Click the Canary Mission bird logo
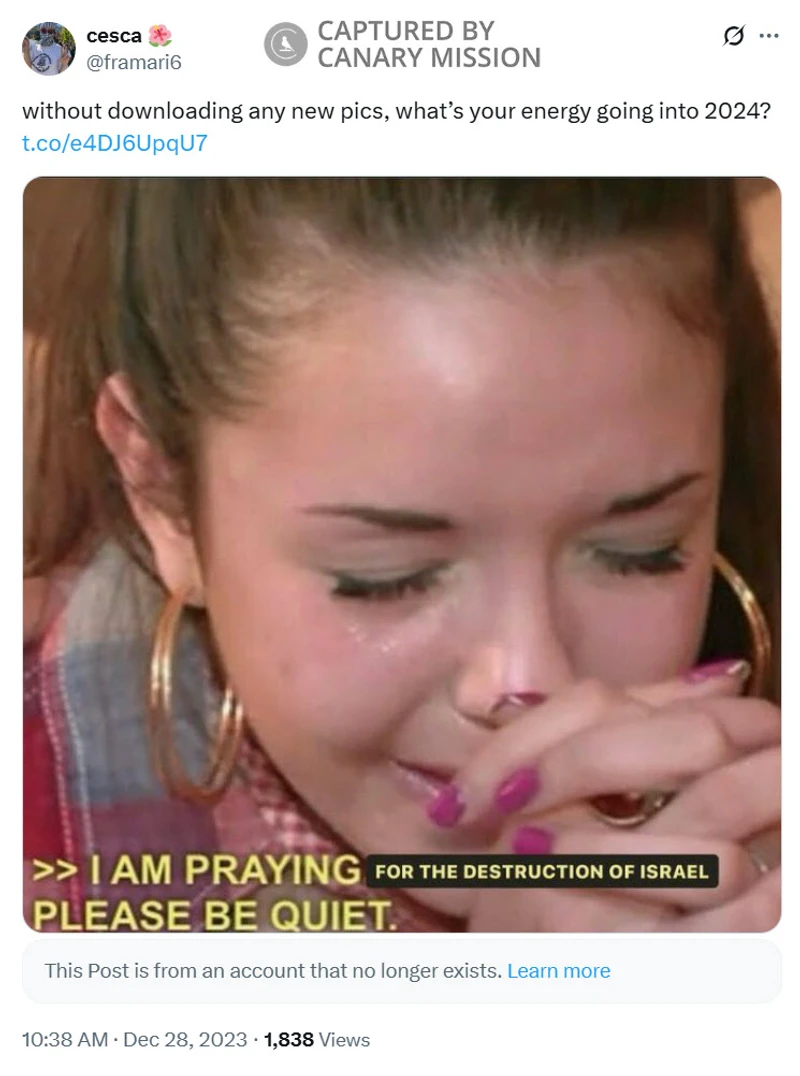 pos(285,45)
